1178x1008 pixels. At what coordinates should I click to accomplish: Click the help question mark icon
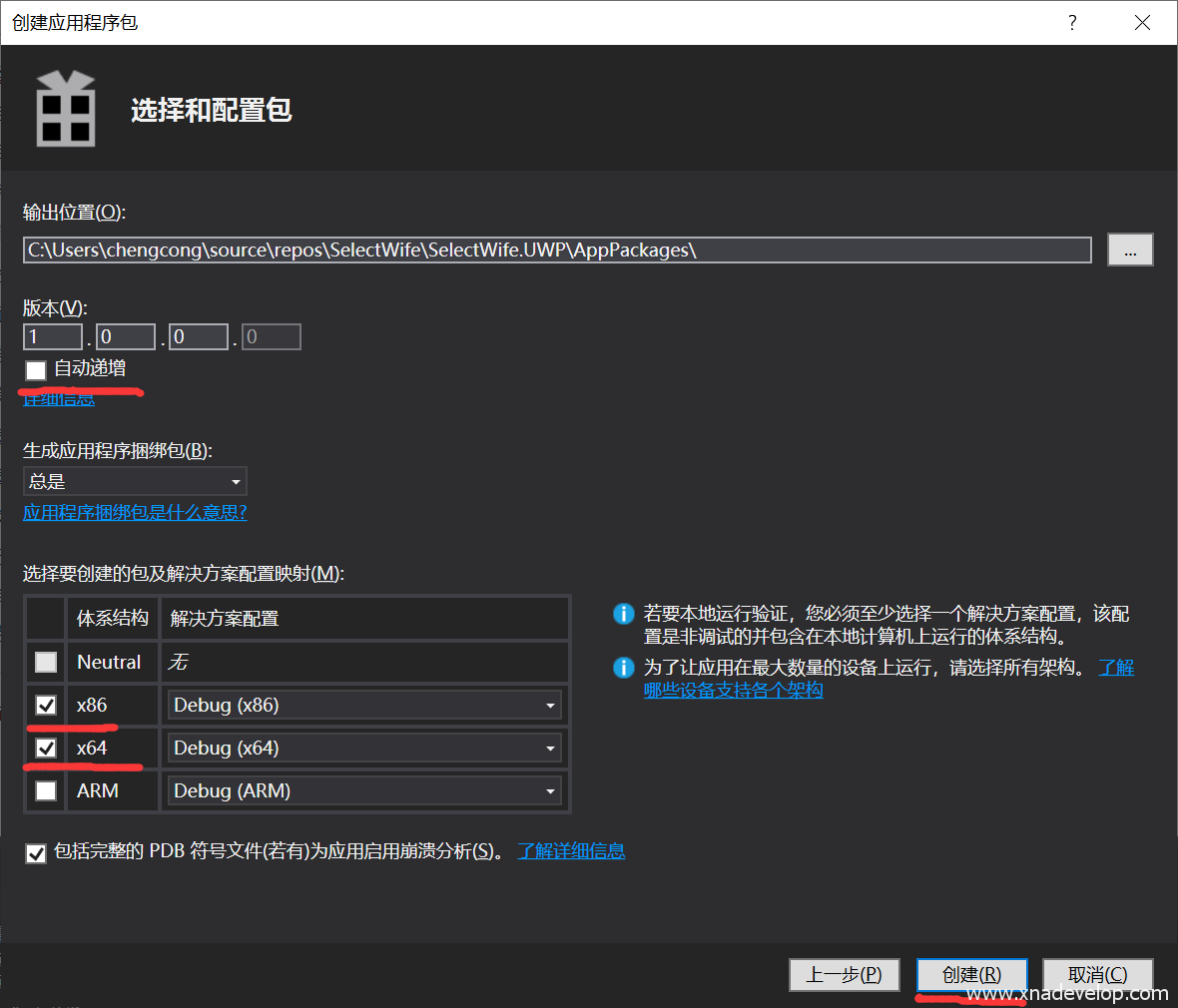coord(1072,22)
